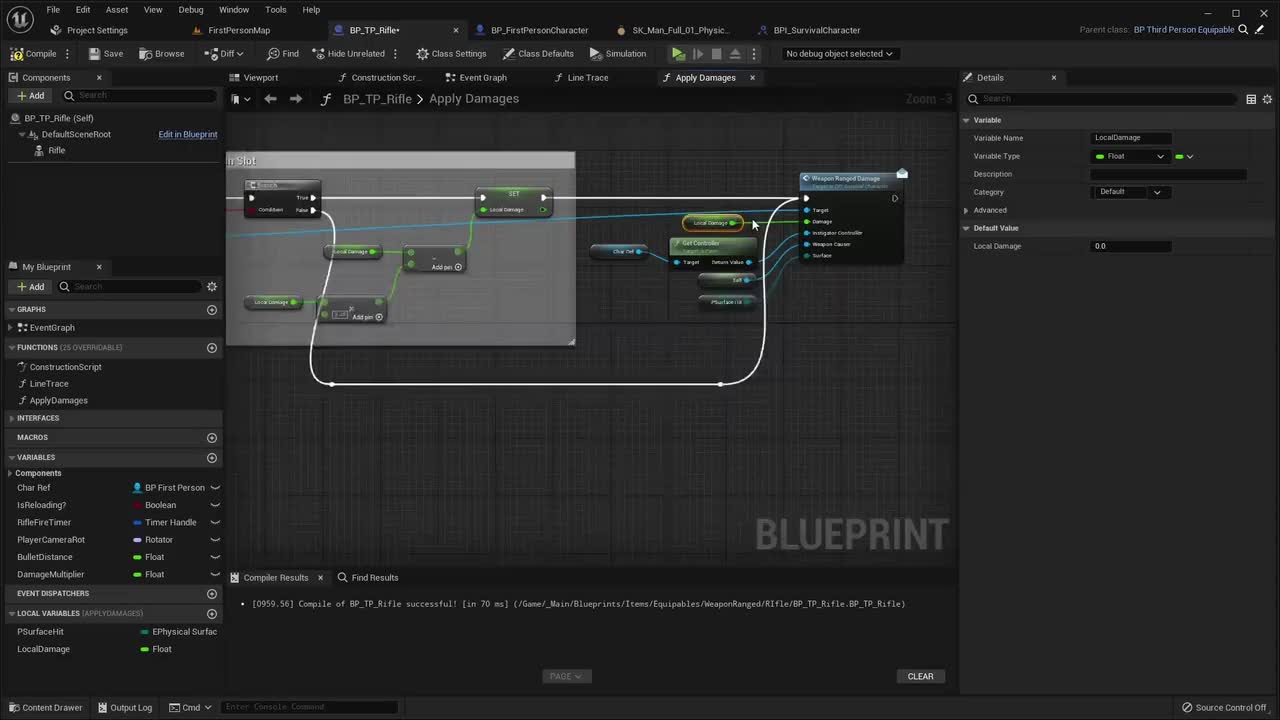Open parent class BP Third Person Equipable link

(x=1184, y=30)
